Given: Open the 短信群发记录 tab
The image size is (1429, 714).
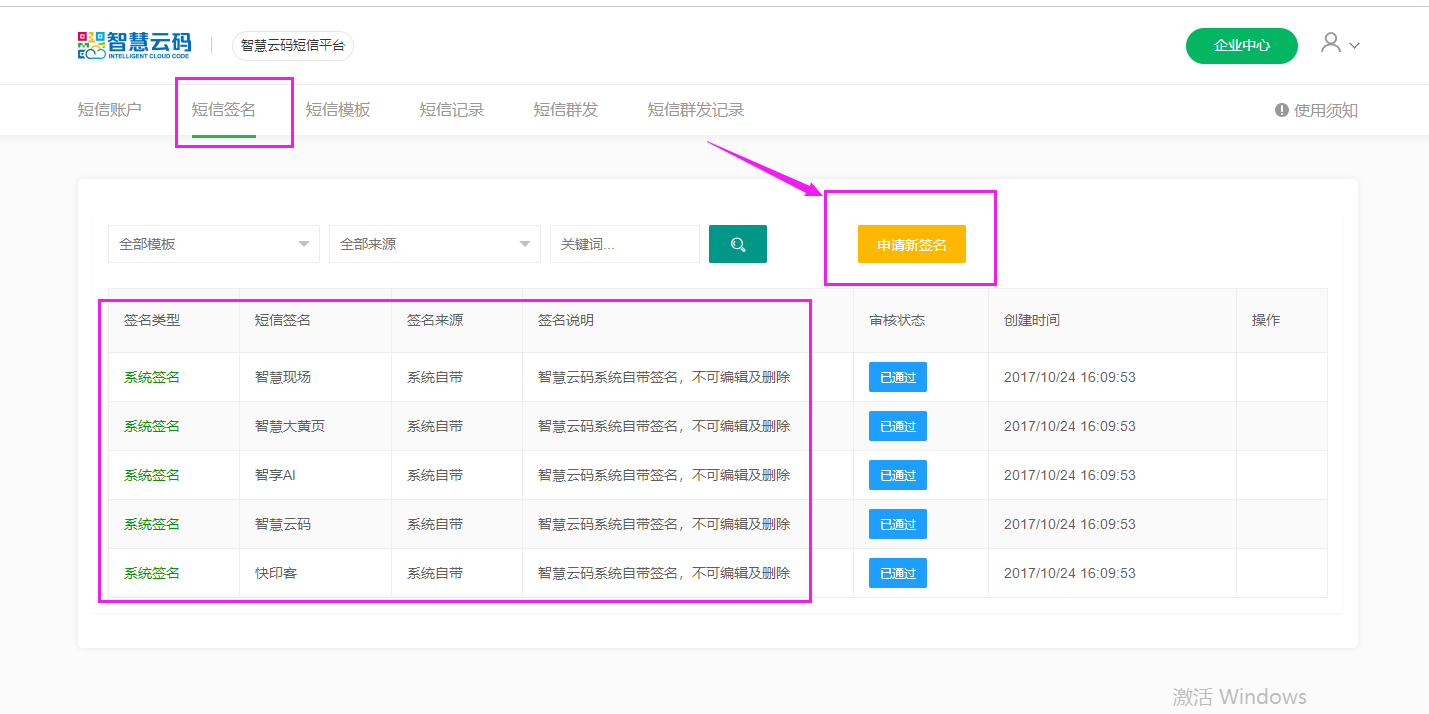Looking at the screenshot, I should tap(695, 110).
